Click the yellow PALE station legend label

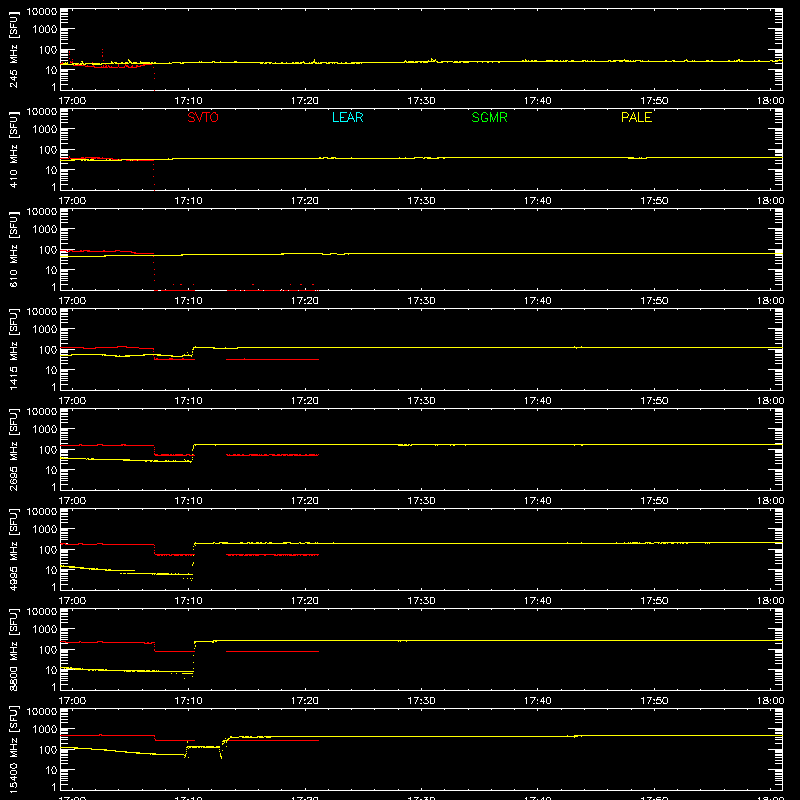pyautogui.click(x=636, y=117)
